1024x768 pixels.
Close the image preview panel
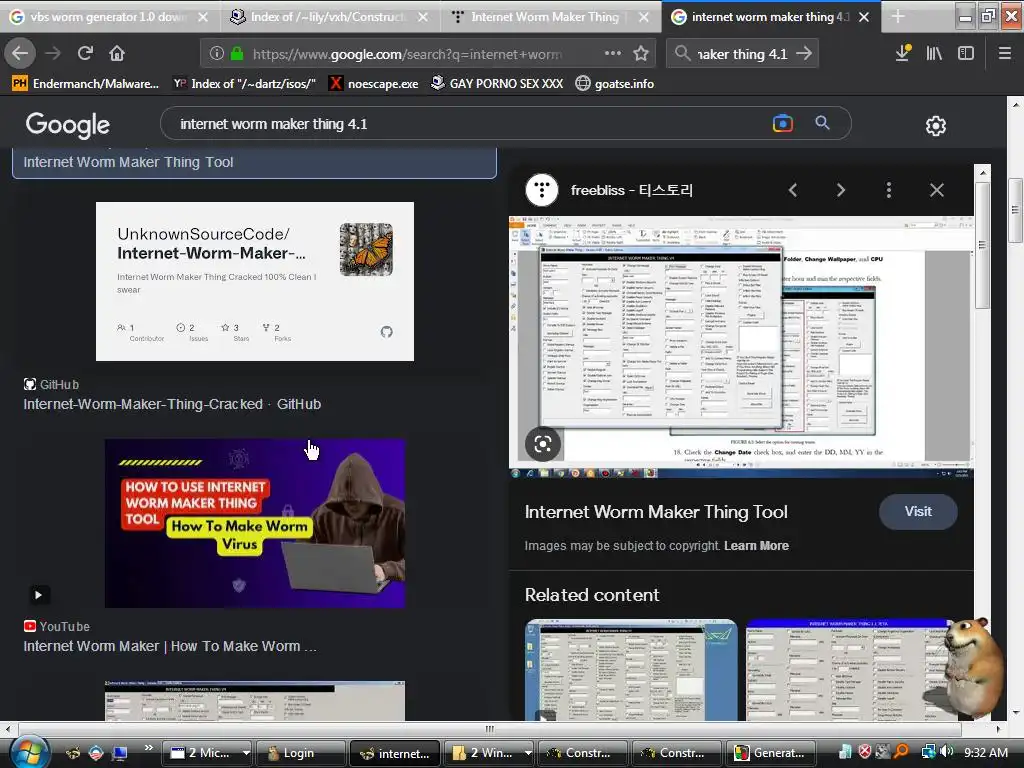[936, 190]
